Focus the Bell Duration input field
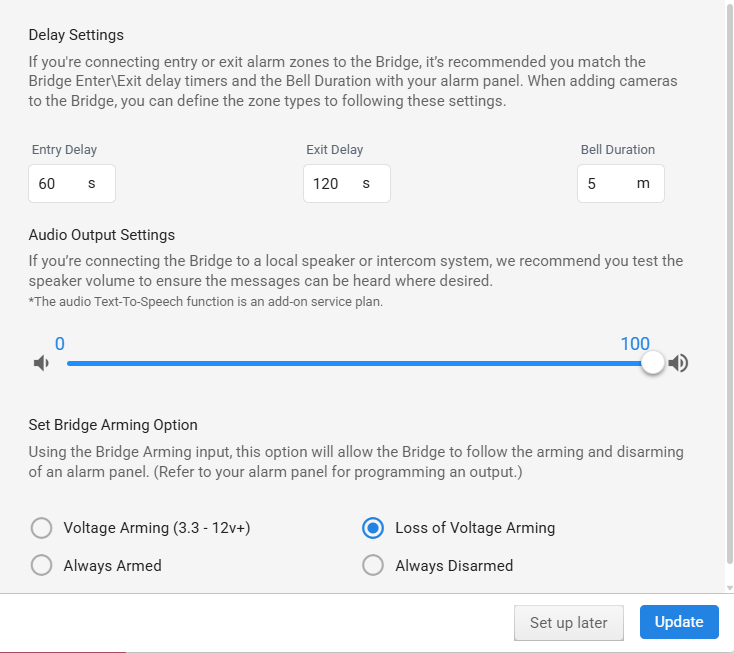 pos(621,183)
